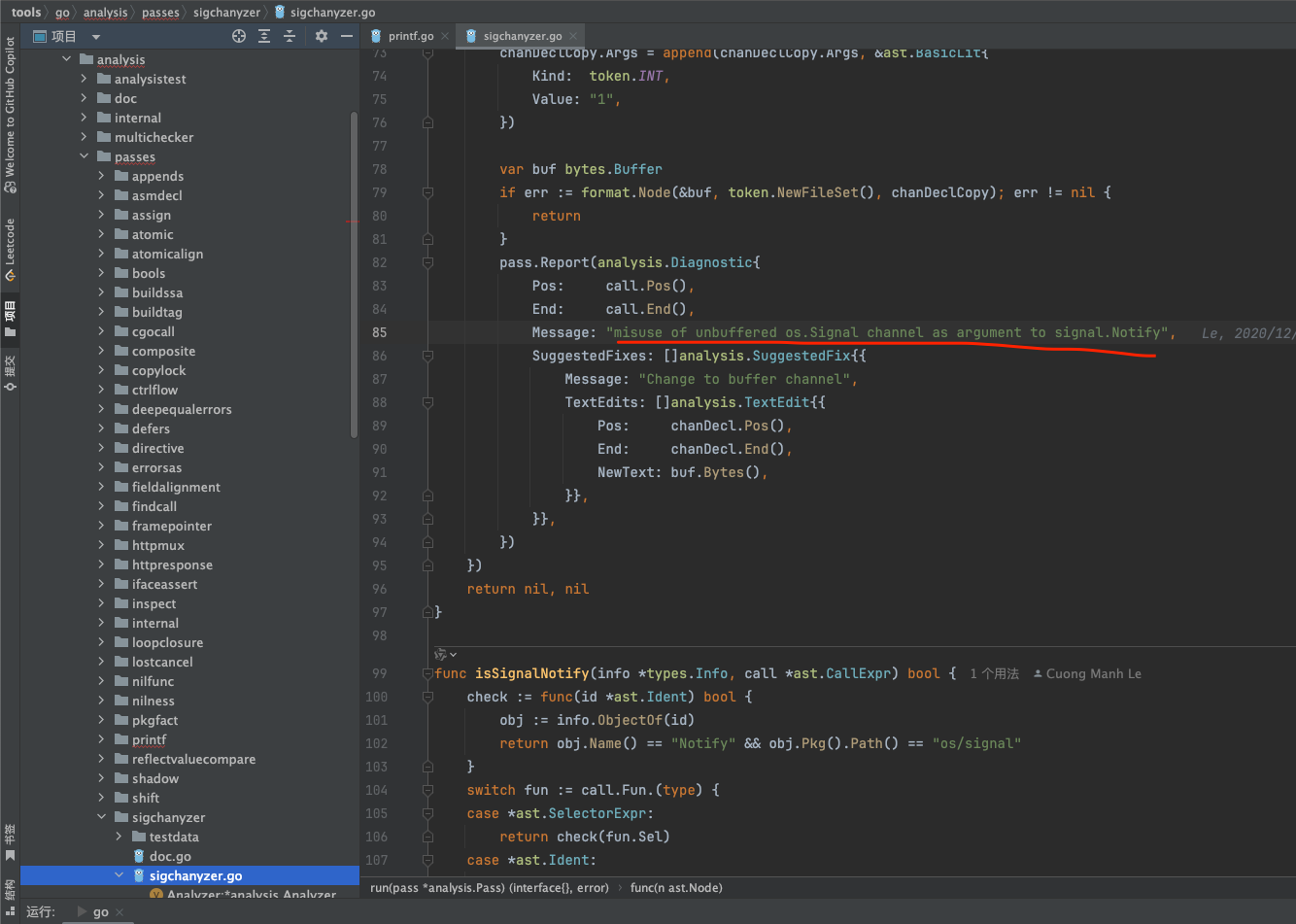Open the GitHub Copilot welcome side panel
Viewport: 1296px width, 924px height.
(x=10, y=114)
